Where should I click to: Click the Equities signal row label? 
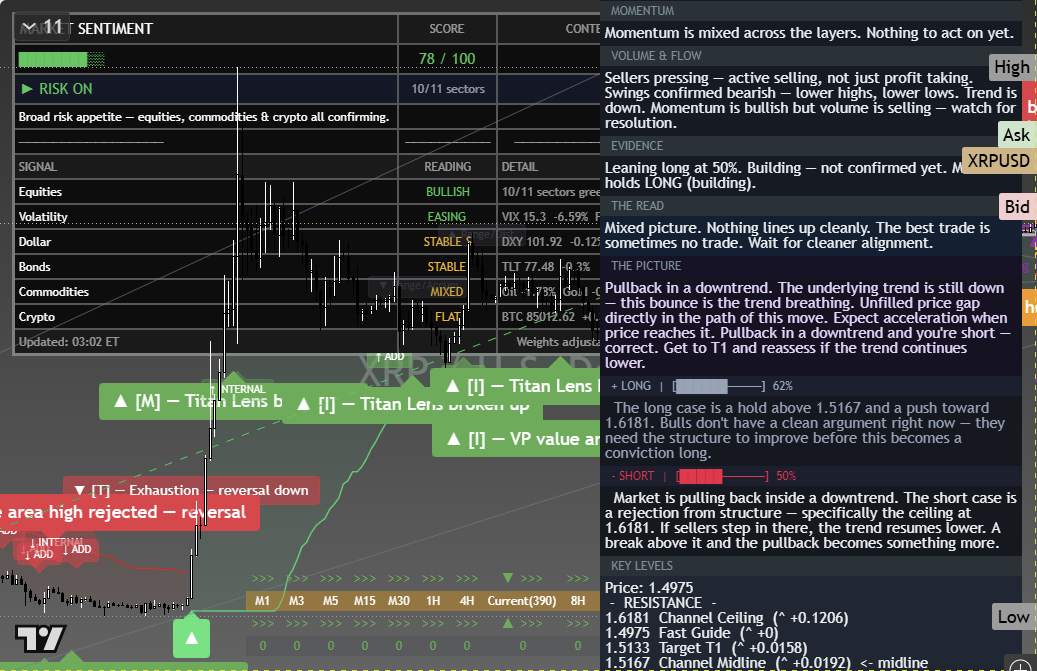[x=40, y=192]
